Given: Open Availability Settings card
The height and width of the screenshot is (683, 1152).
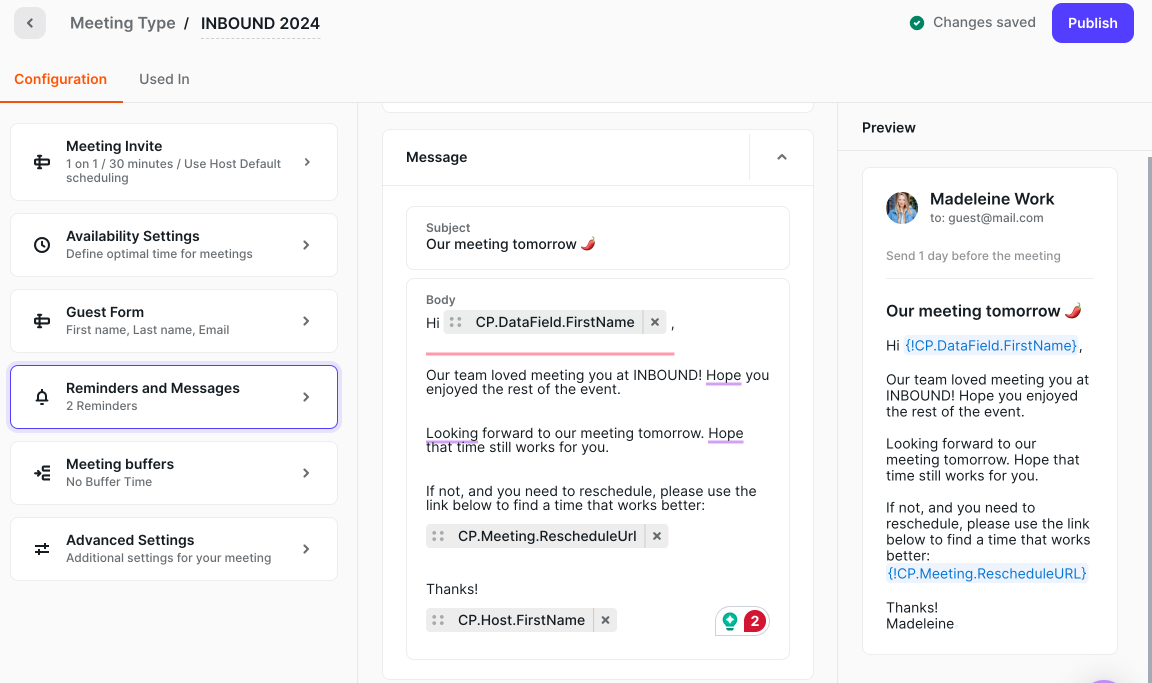Looking at the screenshot, I should [x=173, y=245].
